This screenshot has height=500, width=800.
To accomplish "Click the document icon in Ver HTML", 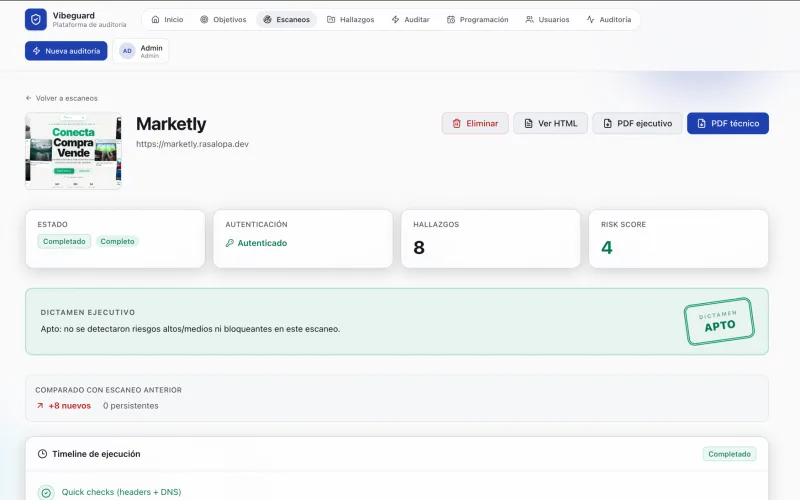I will 529,123.
